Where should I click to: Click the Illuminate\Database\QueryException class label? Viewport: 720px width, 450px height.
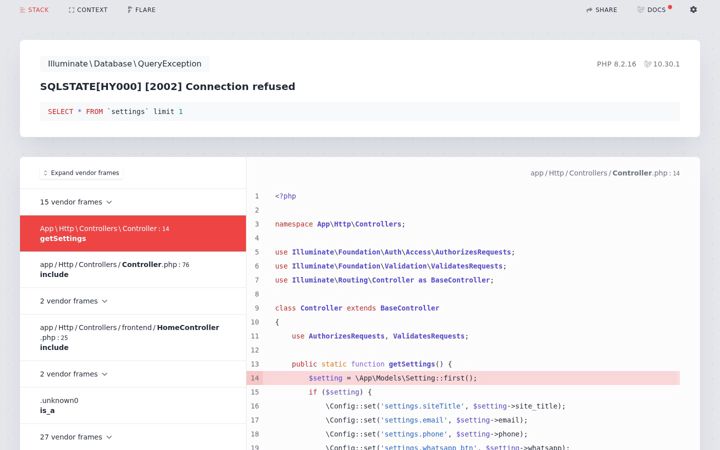pos(124,64)
